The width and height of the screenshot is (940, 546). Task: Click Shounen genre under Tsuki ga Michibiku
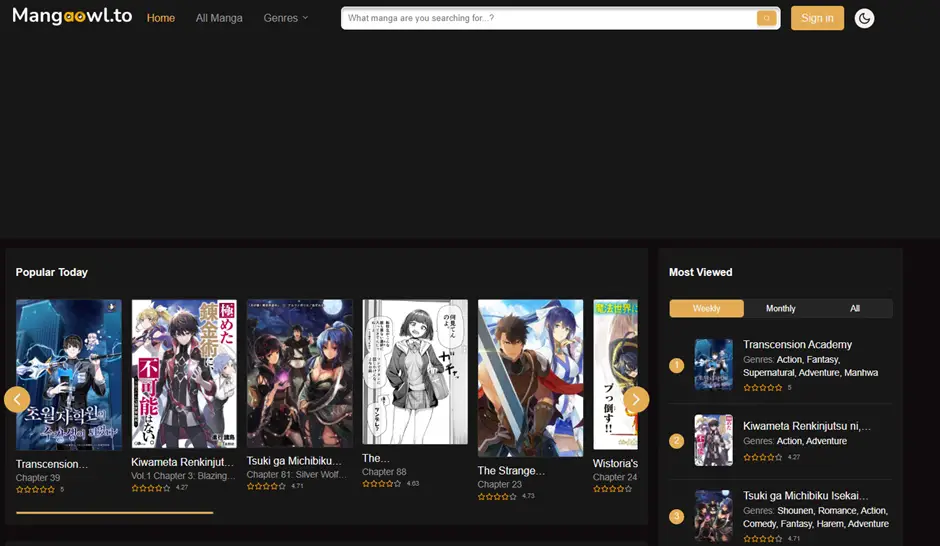coord(796,511)
